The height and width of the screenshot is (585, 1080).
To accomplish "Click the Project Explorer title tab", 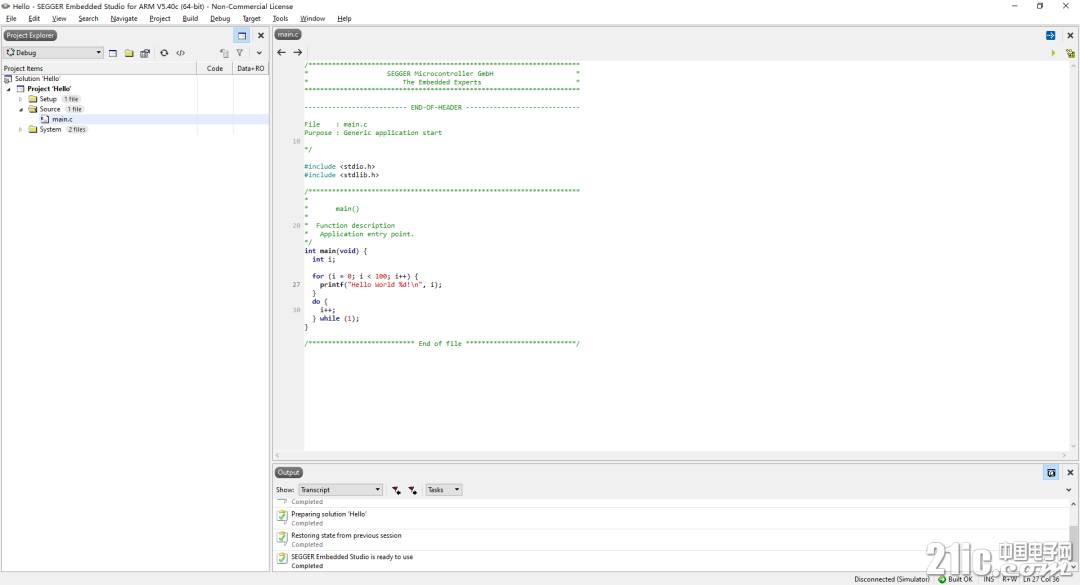I will pyautogui.click(x=30, y=35).
